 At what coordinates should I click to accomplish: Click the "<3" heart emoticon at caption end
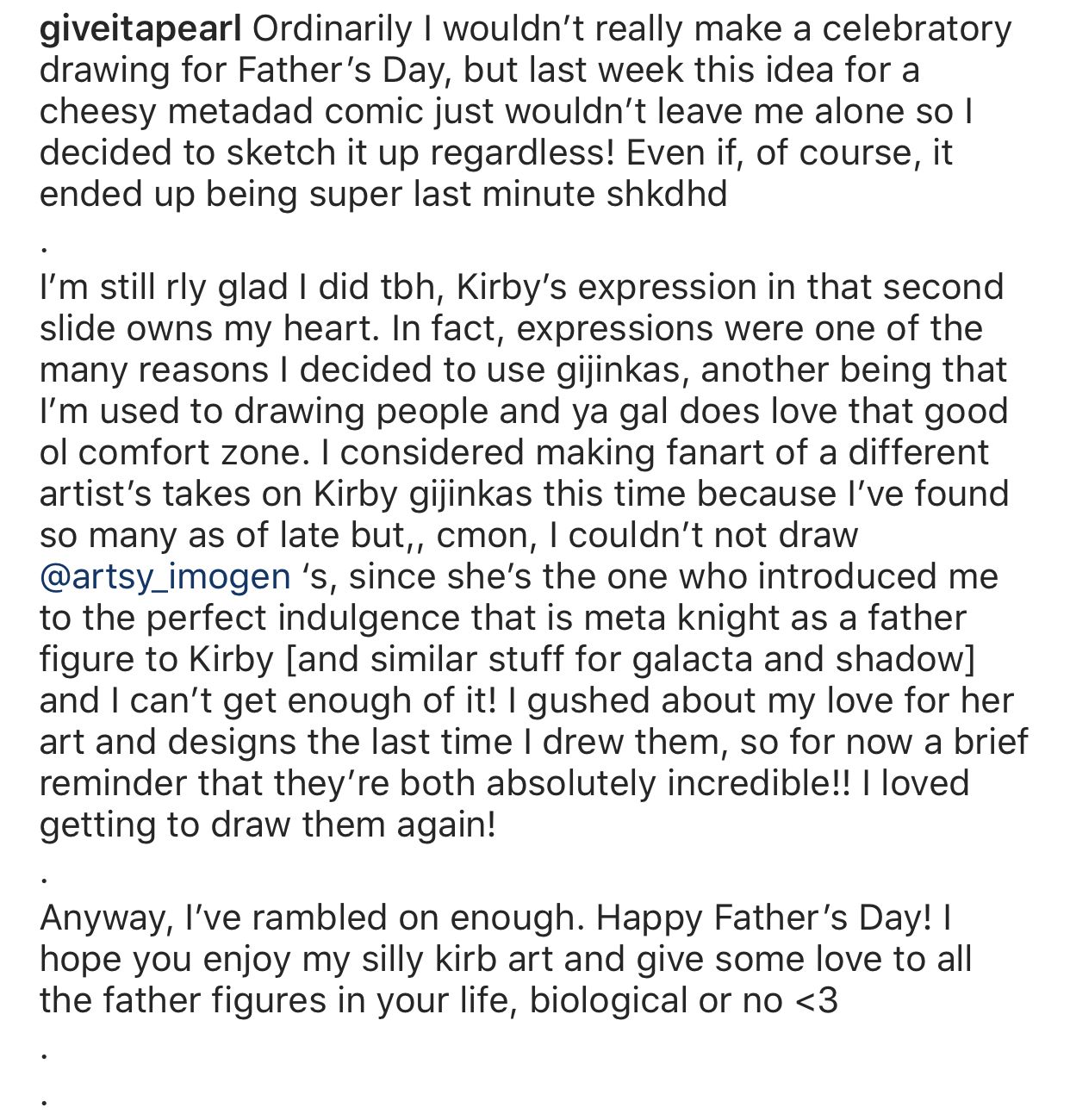coord(814,1000)
